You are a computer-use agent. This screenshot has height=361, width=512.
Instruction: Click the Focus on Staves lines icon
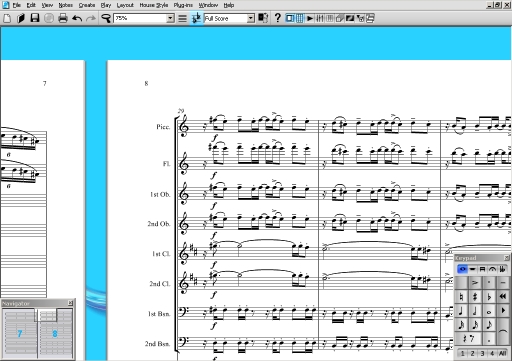(182, 18)
